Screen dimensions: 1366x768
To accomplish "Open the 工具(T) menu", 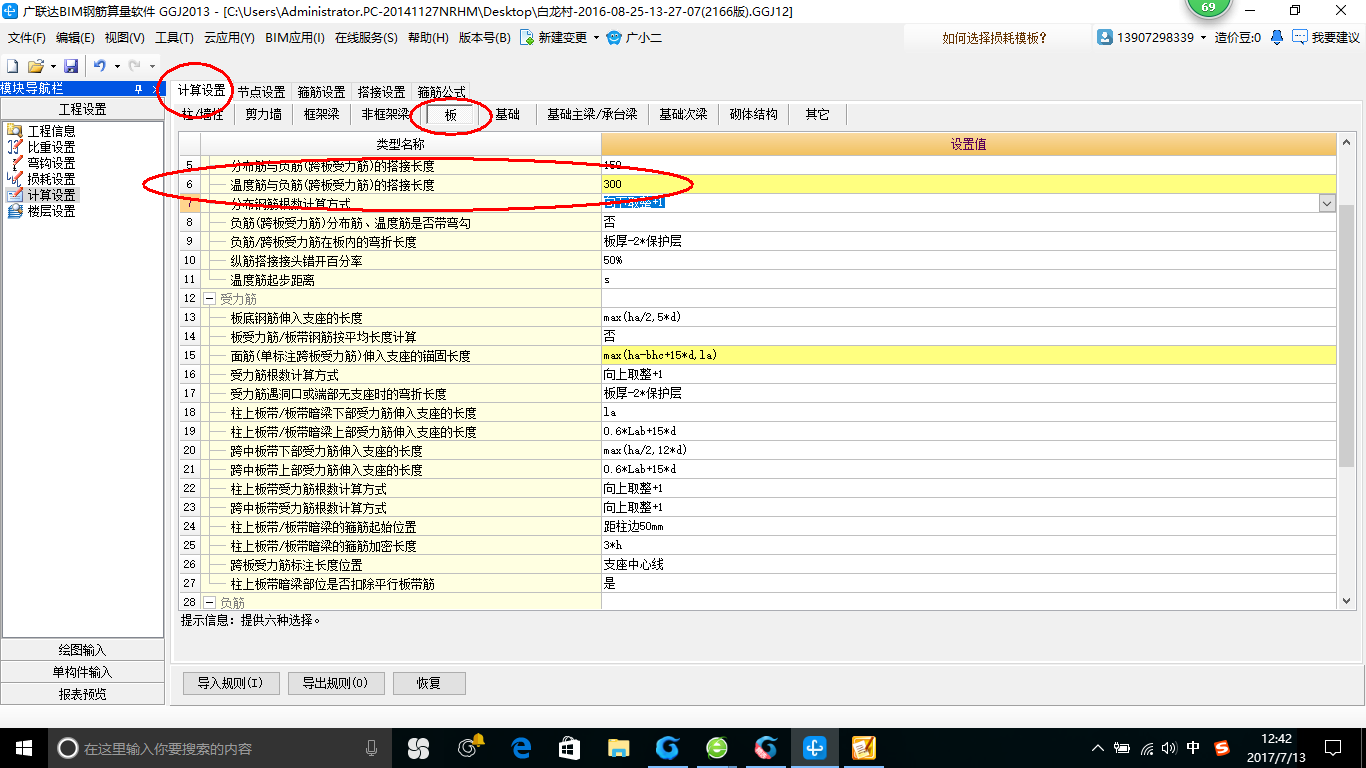I will coord(174,38).
